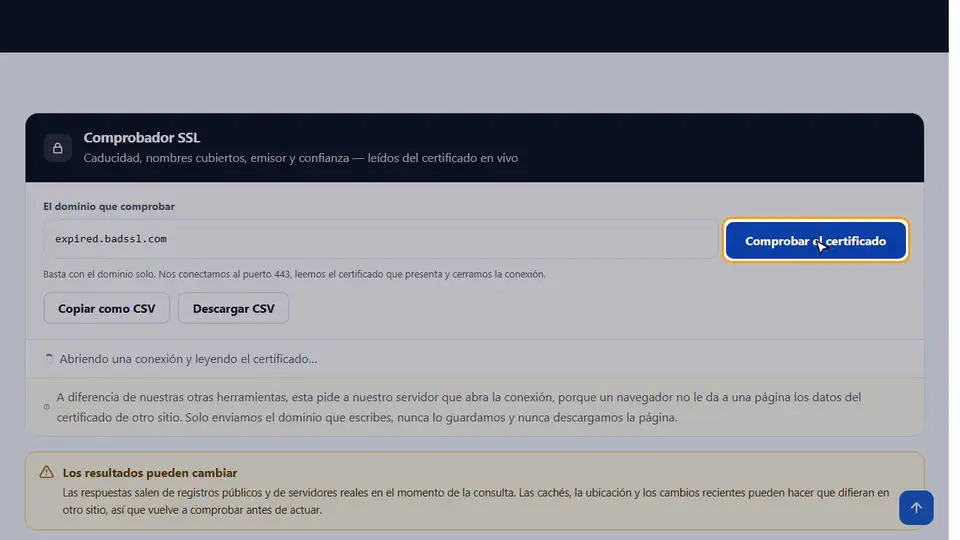The image size is (960, 540).
Task: Copy results with Copiar como CSV
Action: [107, 309]
